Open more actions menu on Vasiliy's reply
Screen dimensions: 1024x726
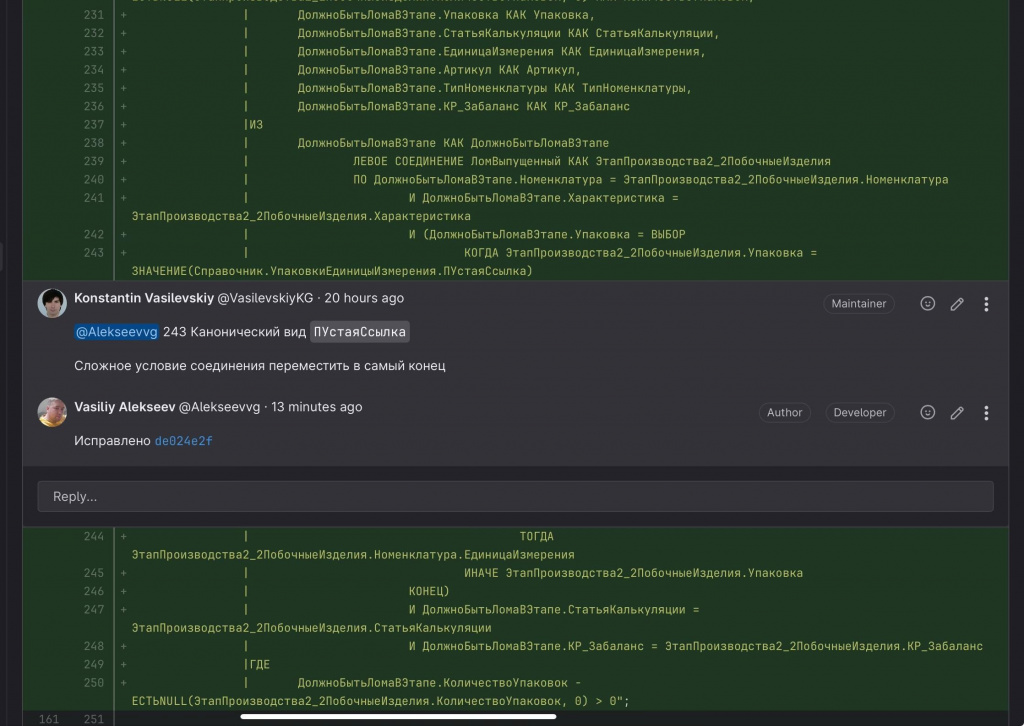click(x=986, y=412)
